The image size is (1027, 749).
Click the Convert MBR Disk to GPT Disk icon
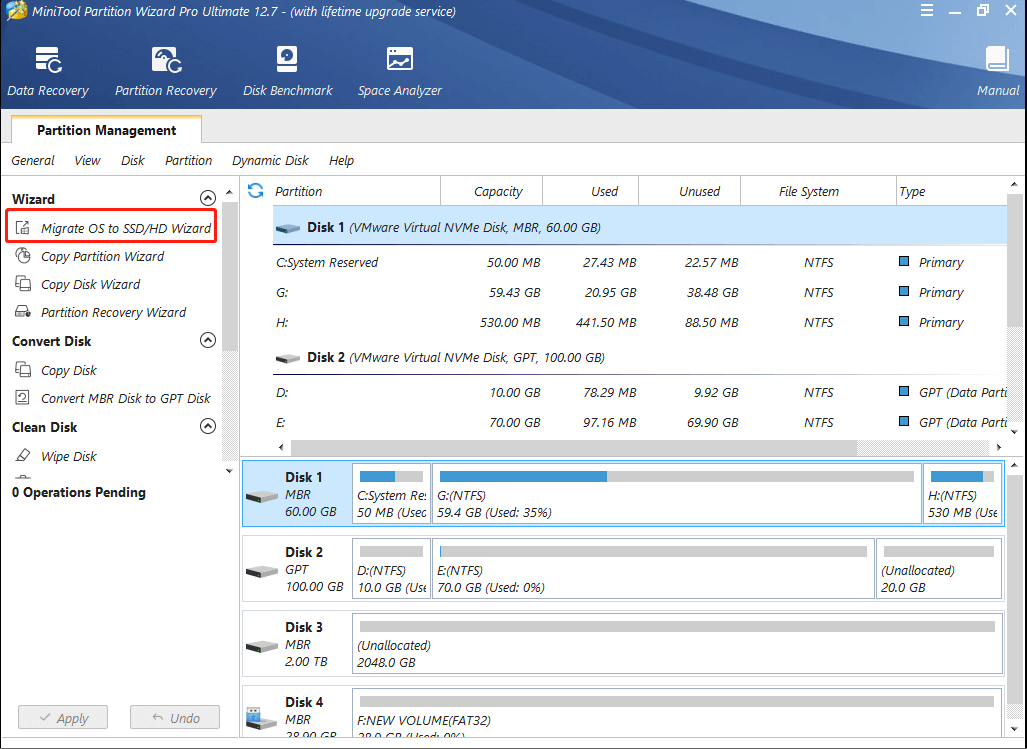[x=23, y=397]
